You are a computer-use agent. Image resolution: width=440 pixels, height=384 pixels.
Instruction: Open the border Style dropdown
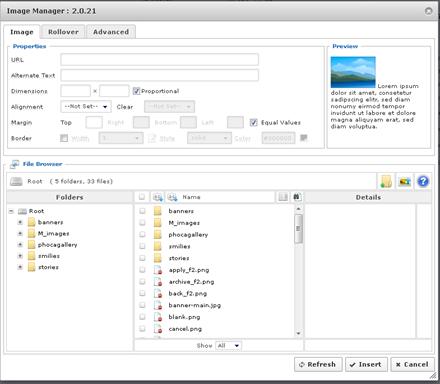(209, 138)
